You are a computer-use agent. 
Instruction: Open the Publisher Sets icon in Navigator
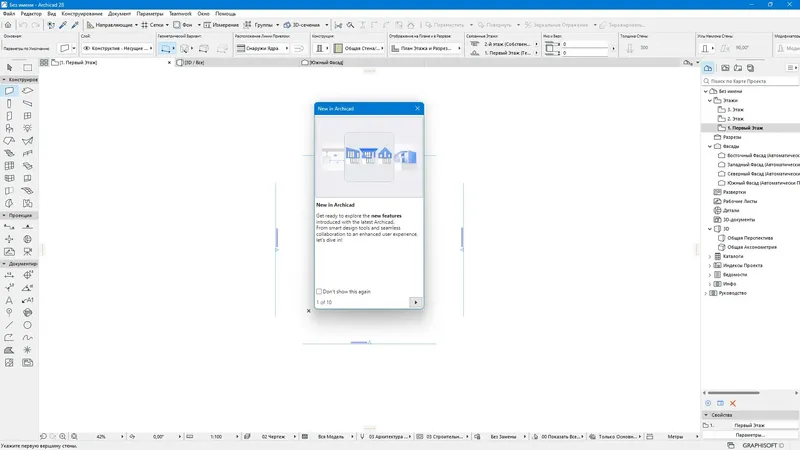click(x=751, y=68)
